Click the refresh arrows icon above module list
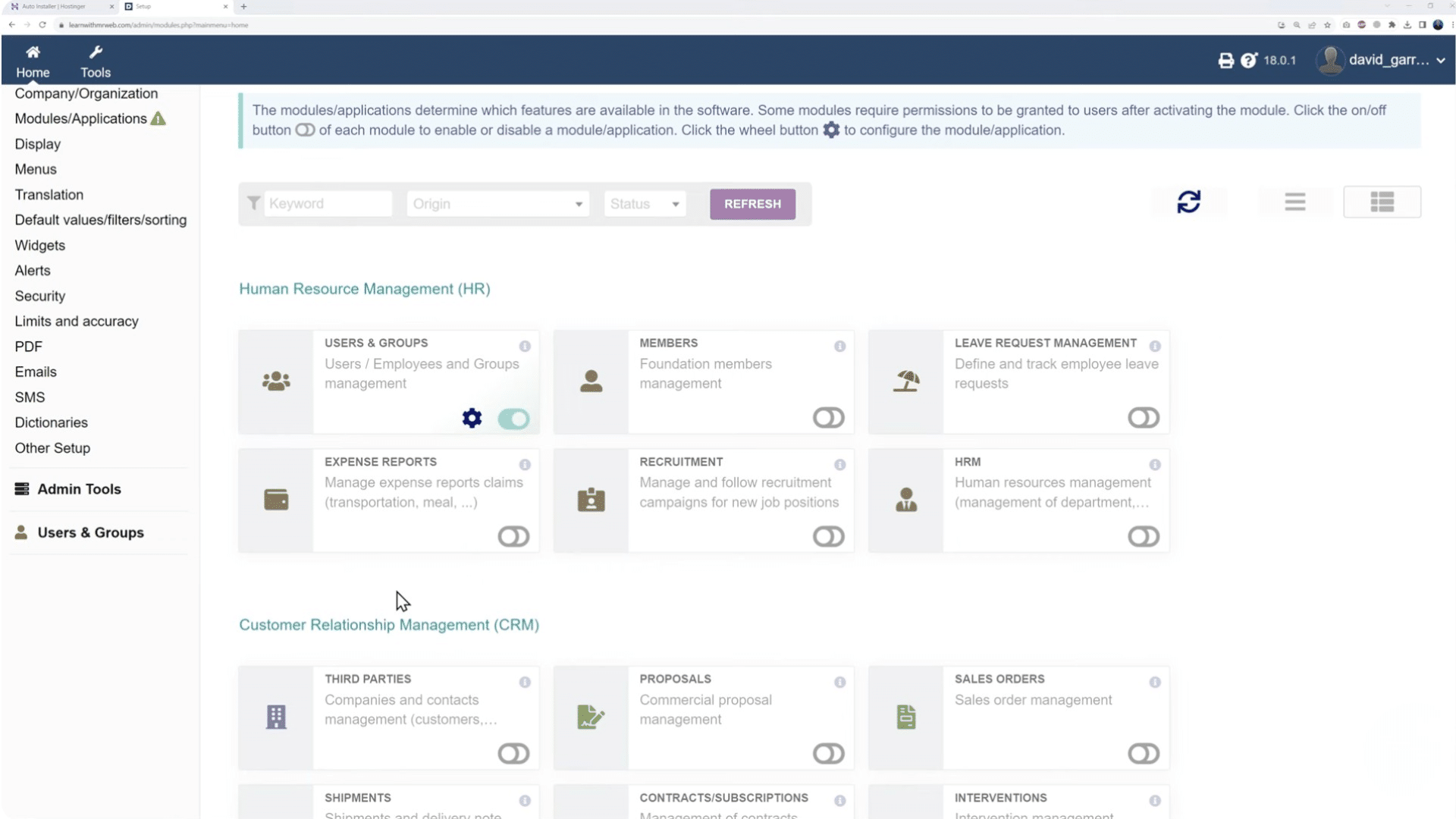The image size is (1456, 819). (1188, 202)
